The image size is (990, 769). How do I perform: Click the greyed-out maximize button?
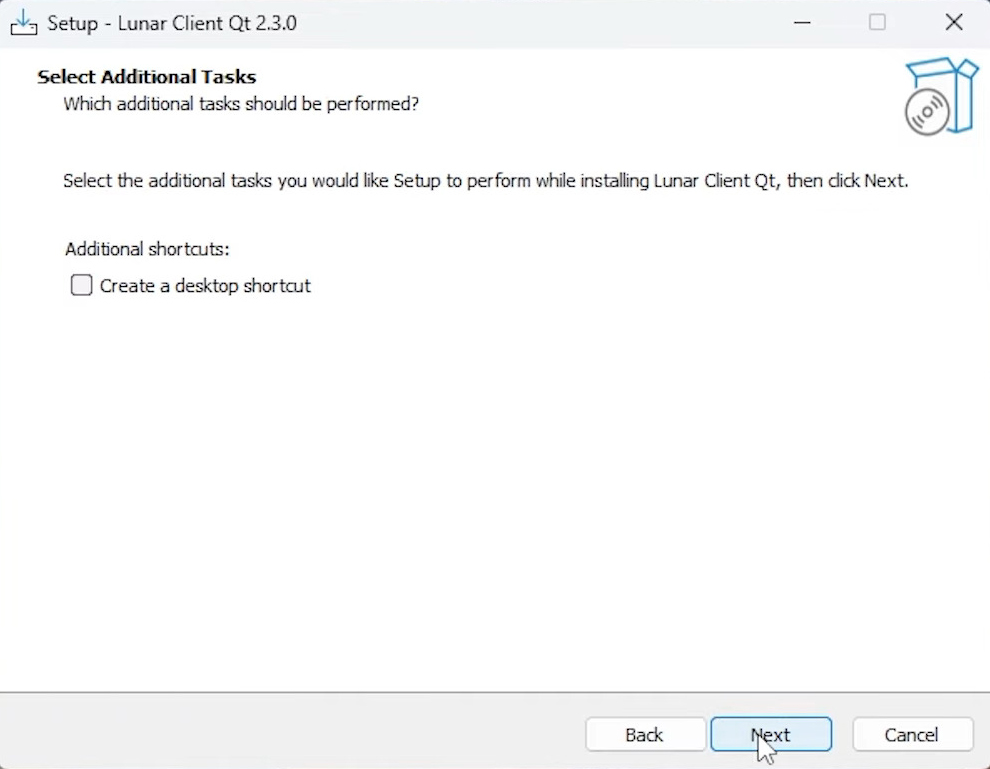coord(877,23)
